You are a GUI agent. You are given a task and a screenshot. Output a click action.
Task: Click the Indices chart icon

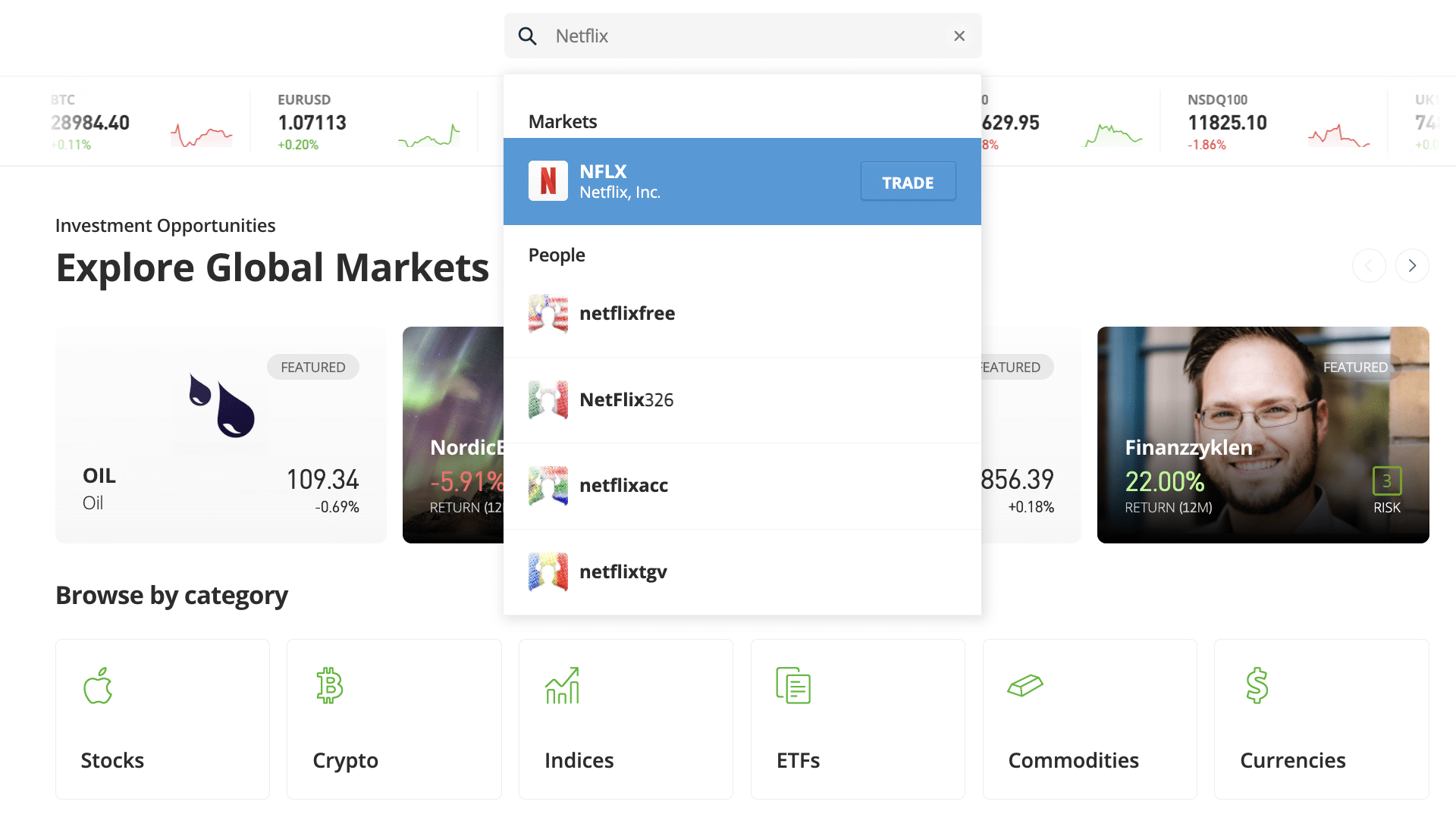pyautogui.click(x=562, y=686)
